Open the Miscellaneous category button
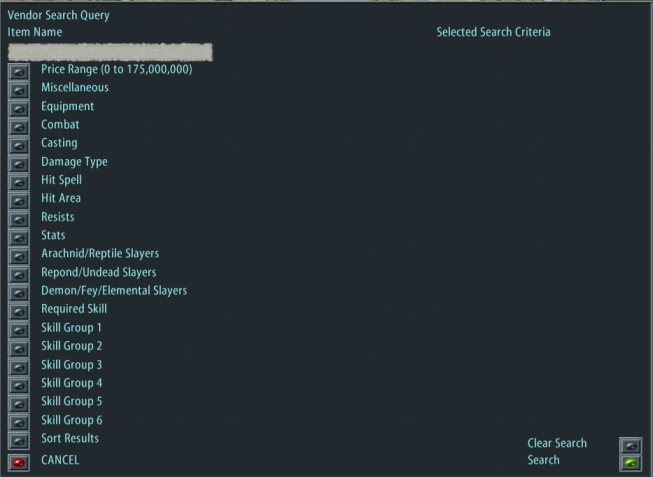 19,90
